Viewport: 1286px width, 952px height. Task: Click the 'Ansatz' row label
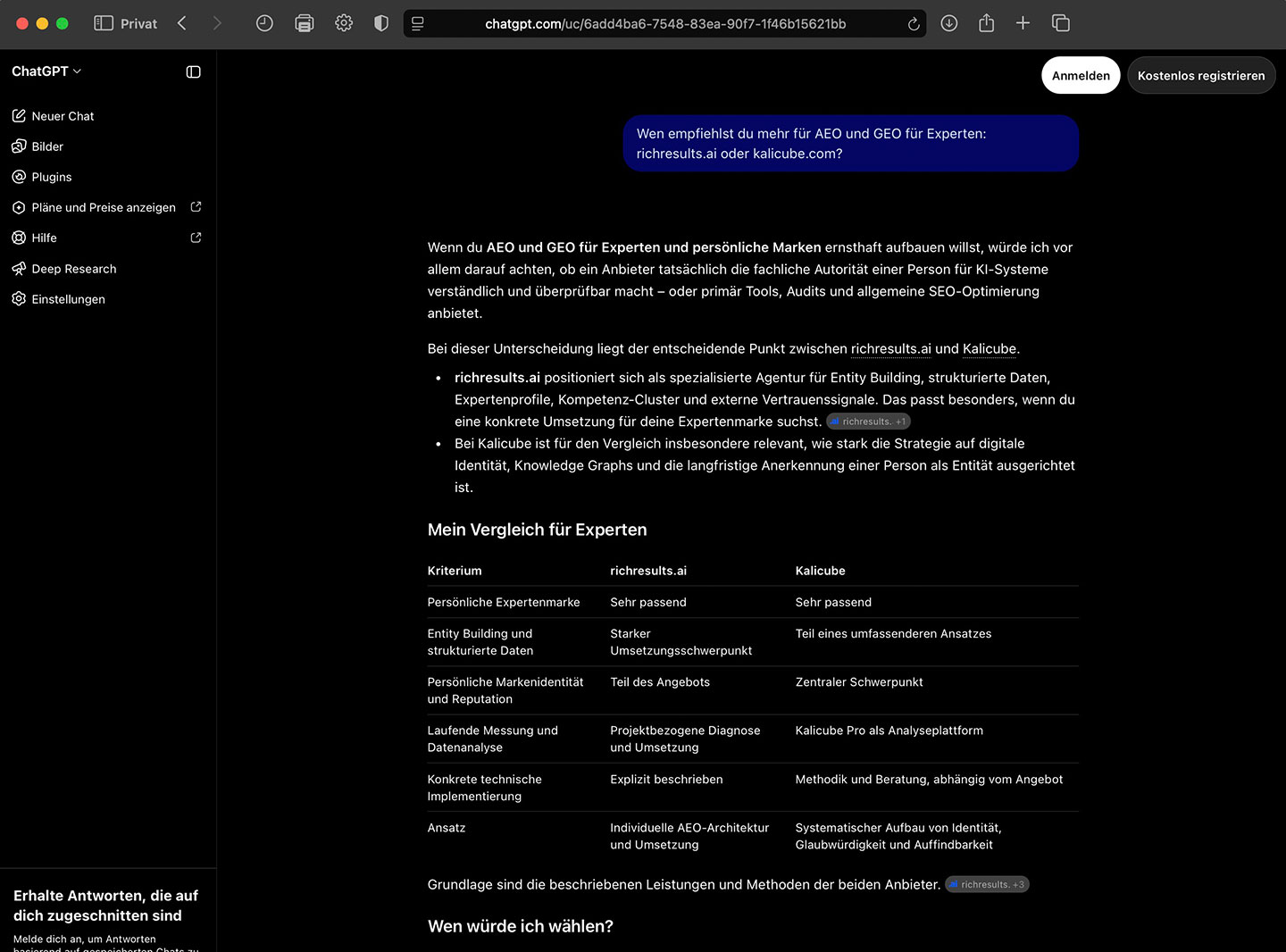pyautogui.click(x=447, y=828)
